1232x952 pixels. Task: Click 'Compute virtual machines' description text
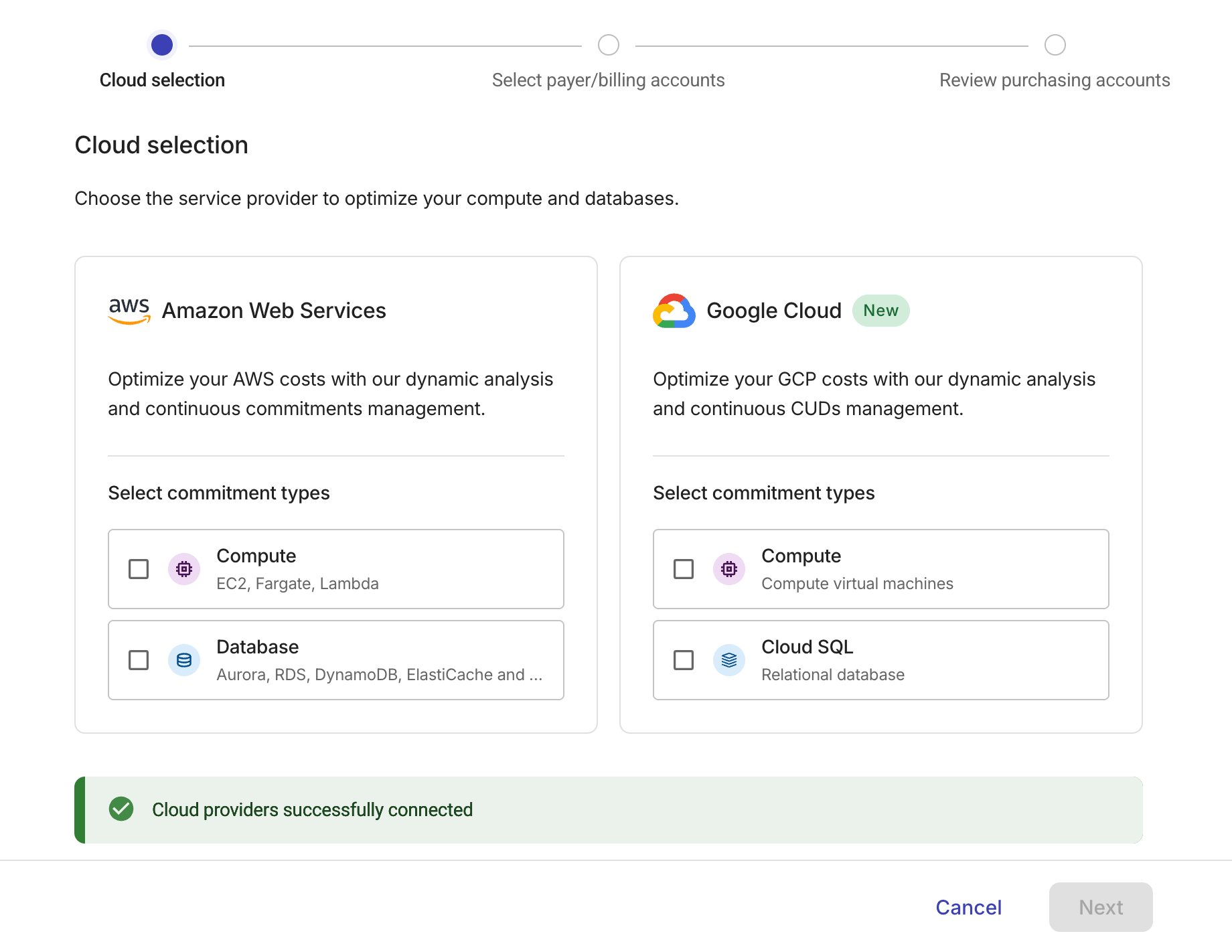click(857, 584)
